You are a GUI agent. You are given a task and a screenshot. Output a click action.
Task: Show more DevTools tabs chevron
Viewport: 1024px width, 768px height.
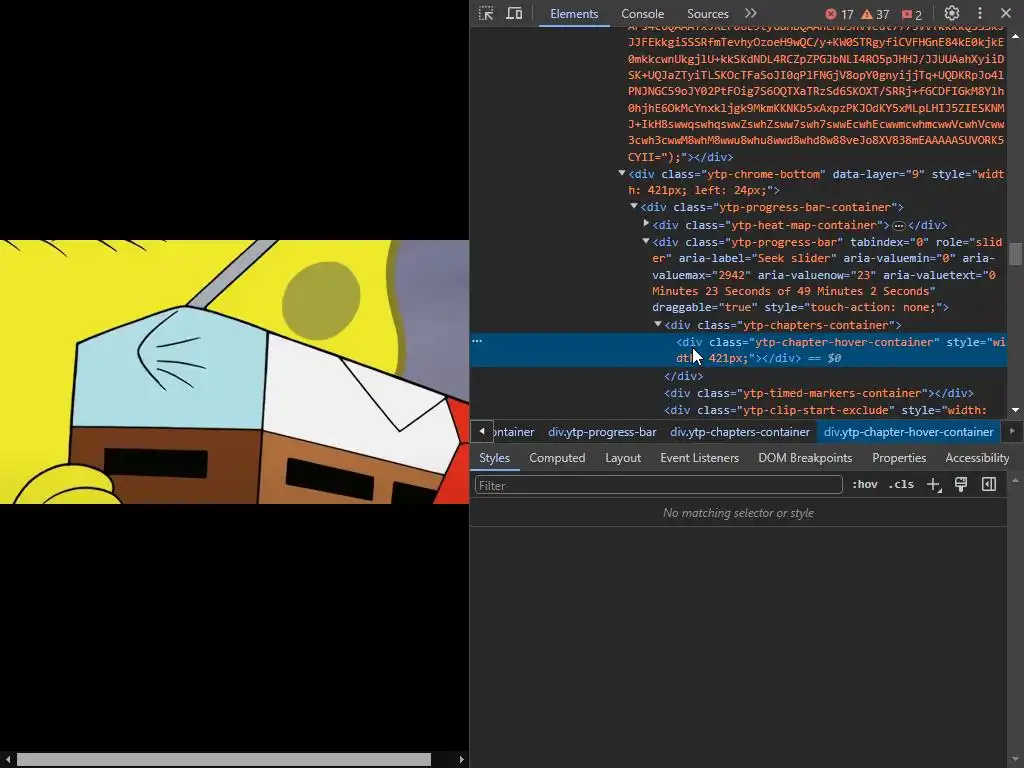751,13
